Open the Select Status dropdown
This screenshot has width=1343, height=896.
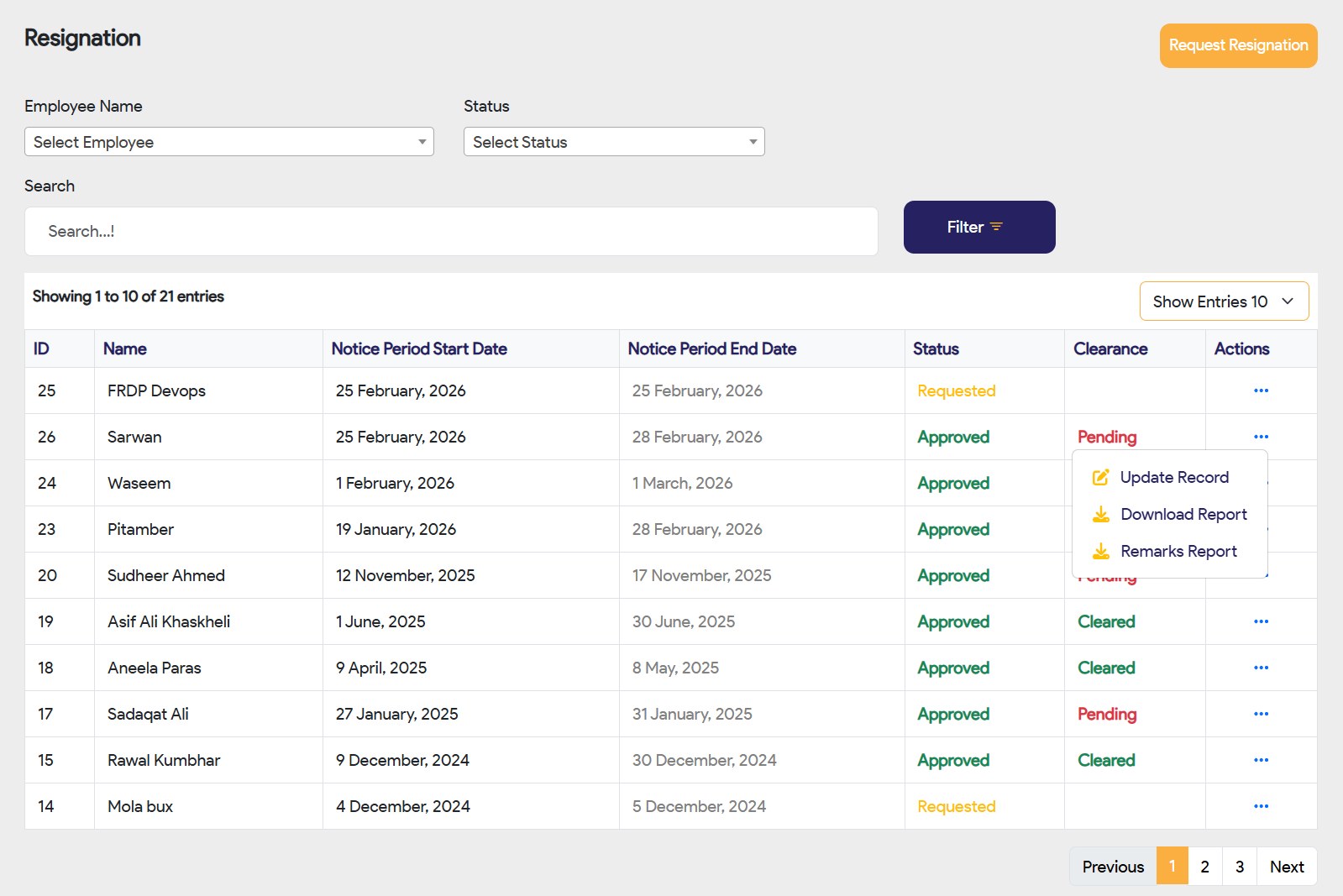[x=613, y=142]
